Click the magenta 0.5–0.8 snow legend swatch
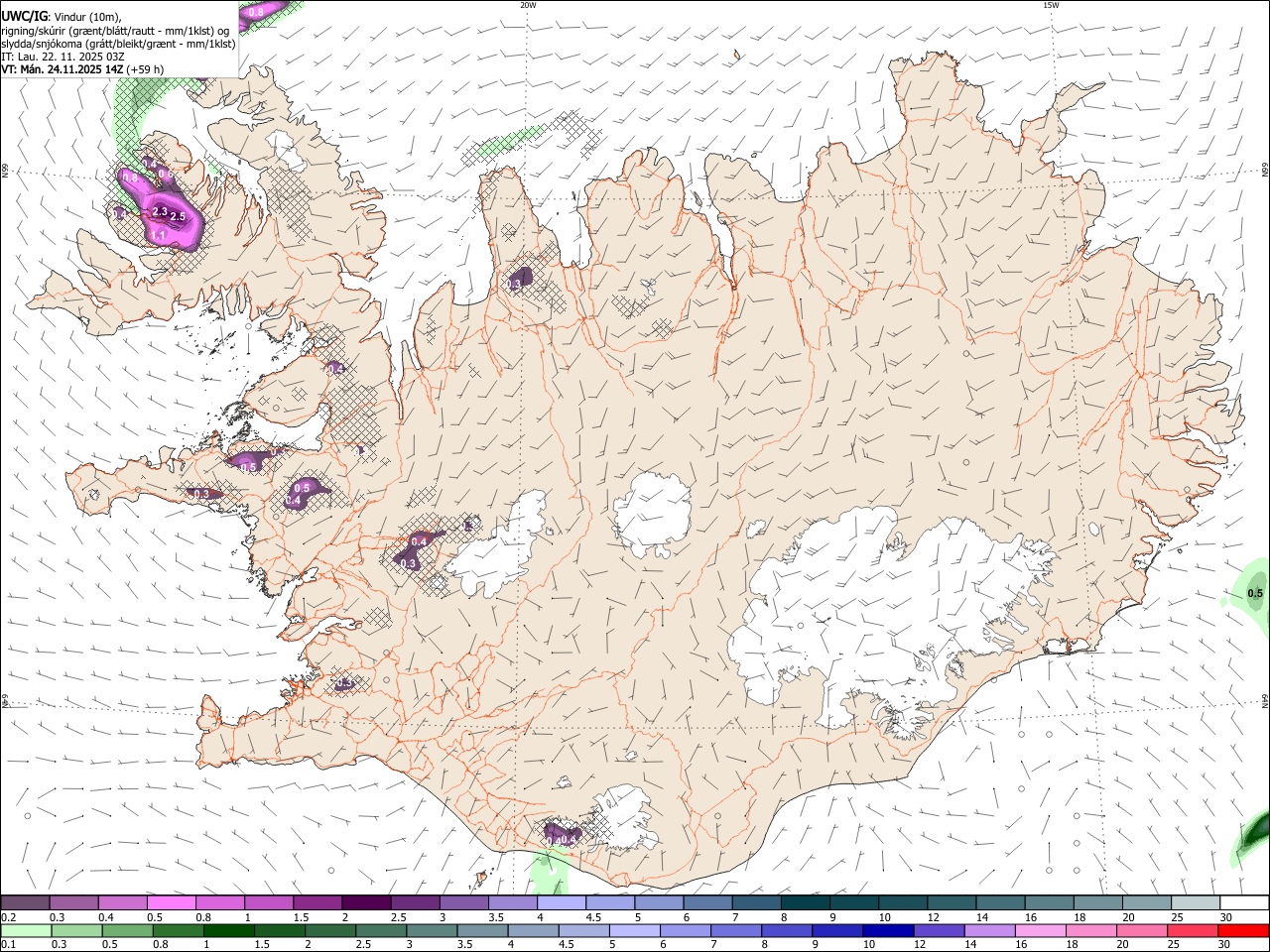This screenshot has width=1270, height=952. click(171, 902)
